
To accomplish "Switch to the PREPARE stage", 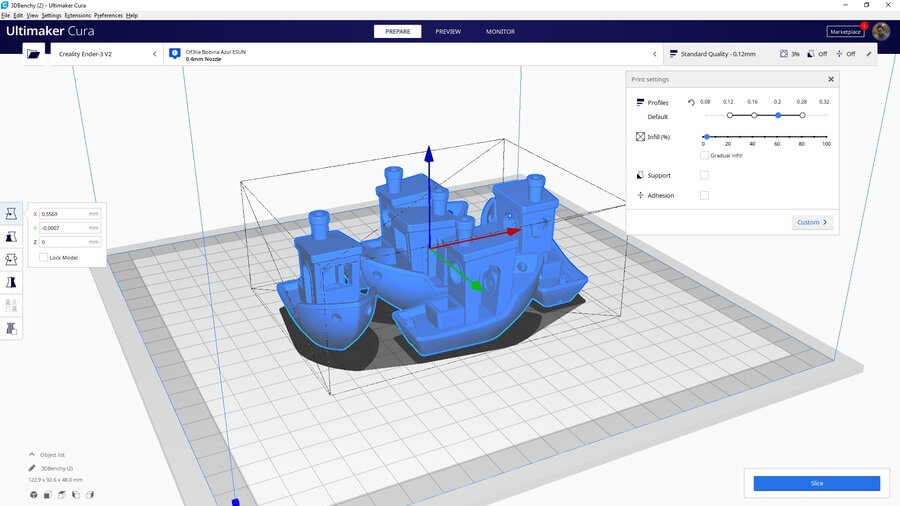I will (397, 32).
